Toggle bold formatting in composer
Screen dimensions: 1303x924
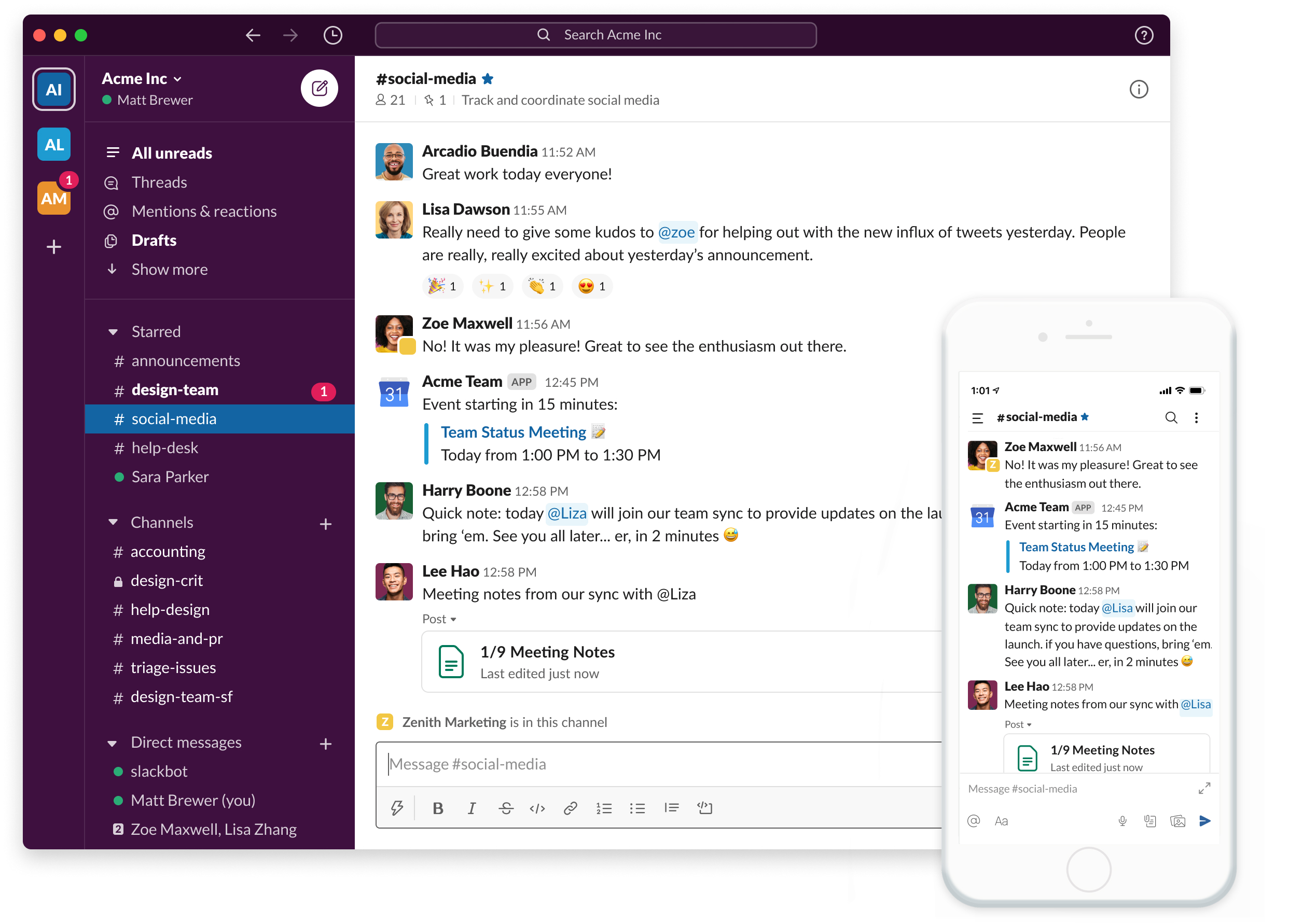(437, 807)
